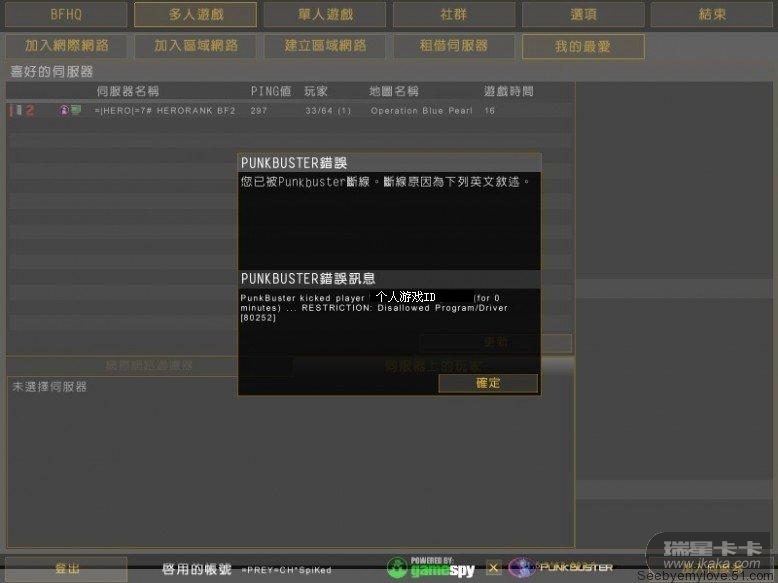
Task: Open the BFHQ tab
Action: (x=66, y=14)
